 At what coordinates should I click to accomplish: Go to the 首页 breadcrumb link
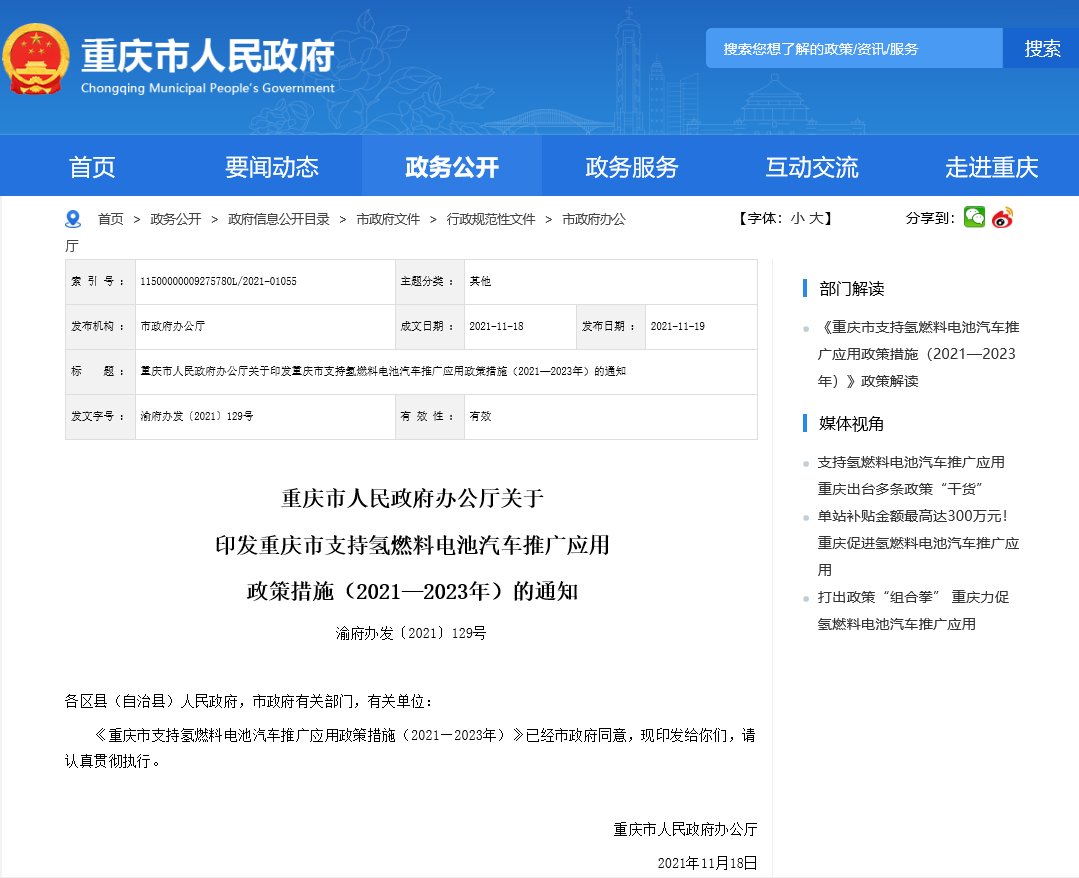pyautogui.click(x=111, y=219)
